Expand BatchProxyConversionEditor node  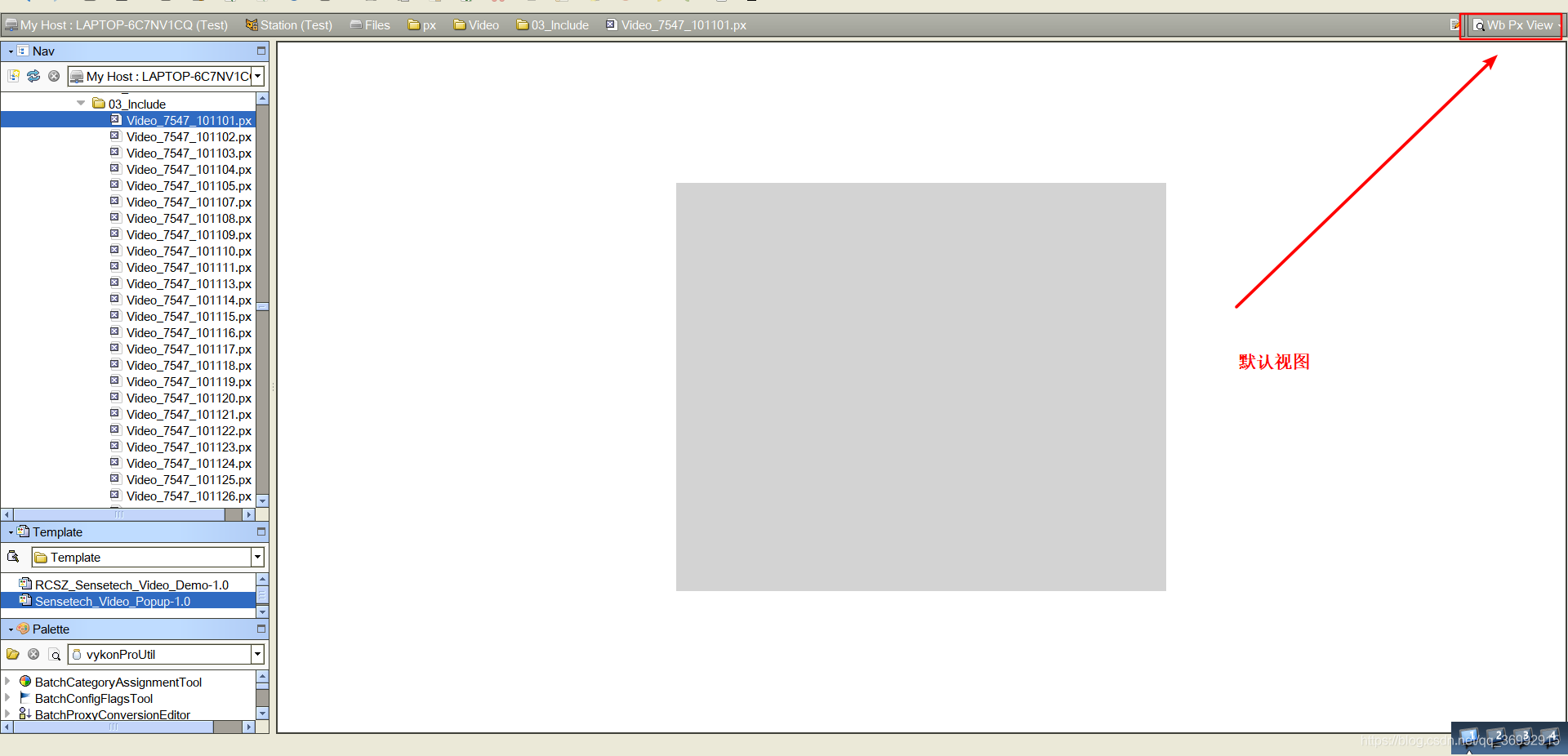[x=7, y=714]
